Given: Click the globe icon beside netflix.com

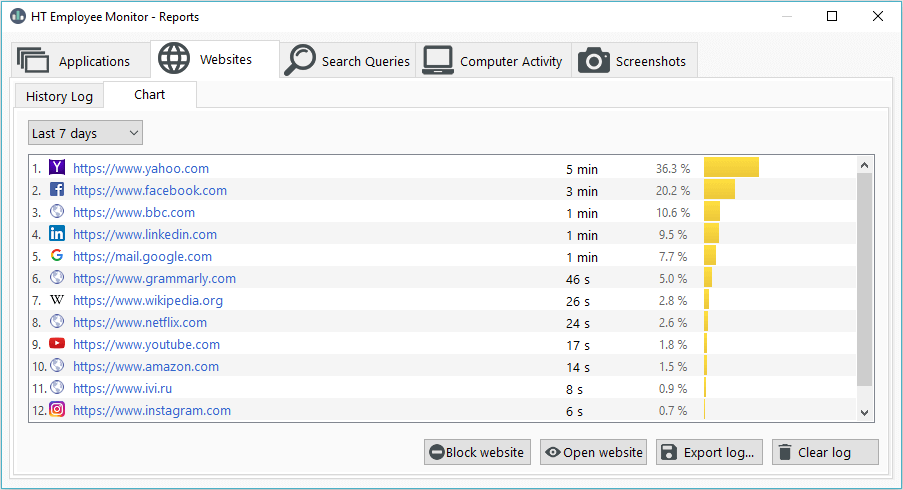Looking at the screenshot, I should tap(56, 321).
